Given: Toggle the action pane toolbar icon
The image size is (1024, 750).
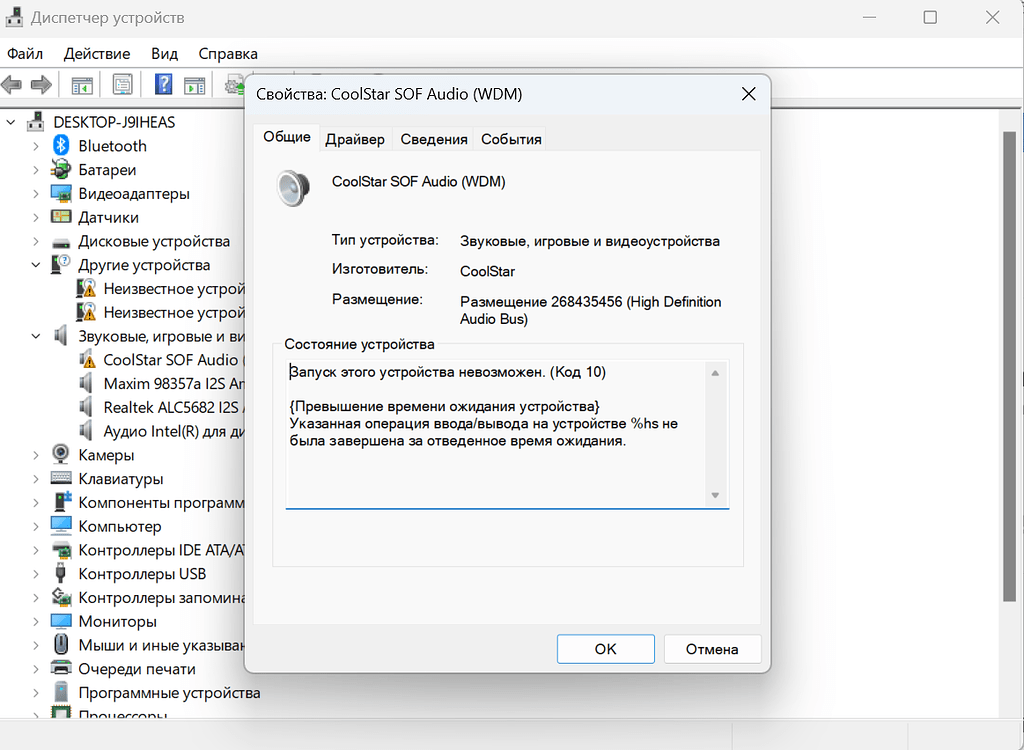Looking at the screenshot, I should pos(194,86).
